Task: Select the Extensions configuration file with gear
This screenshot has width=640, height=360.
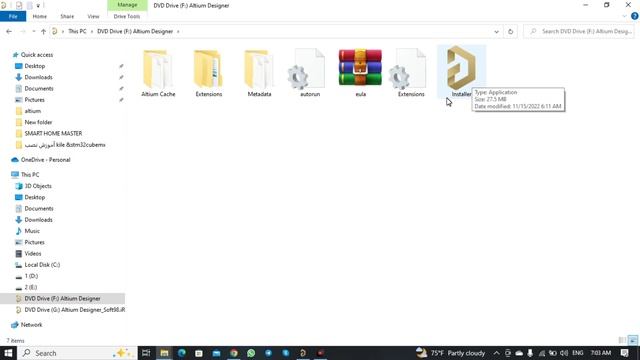Action: 411,73
